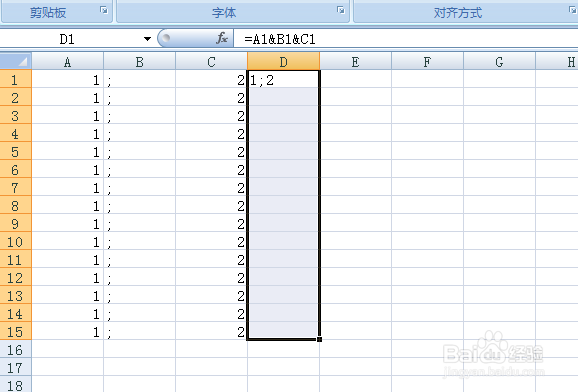This screenshot has height=392, width=578.
Task: Click cell C1 containing 2
Action: 211,79
